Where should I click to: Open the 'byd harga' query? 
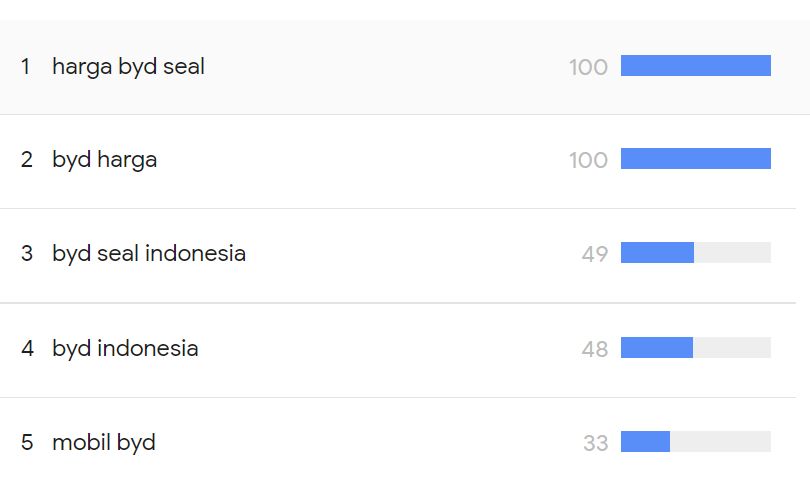(104, 160)
